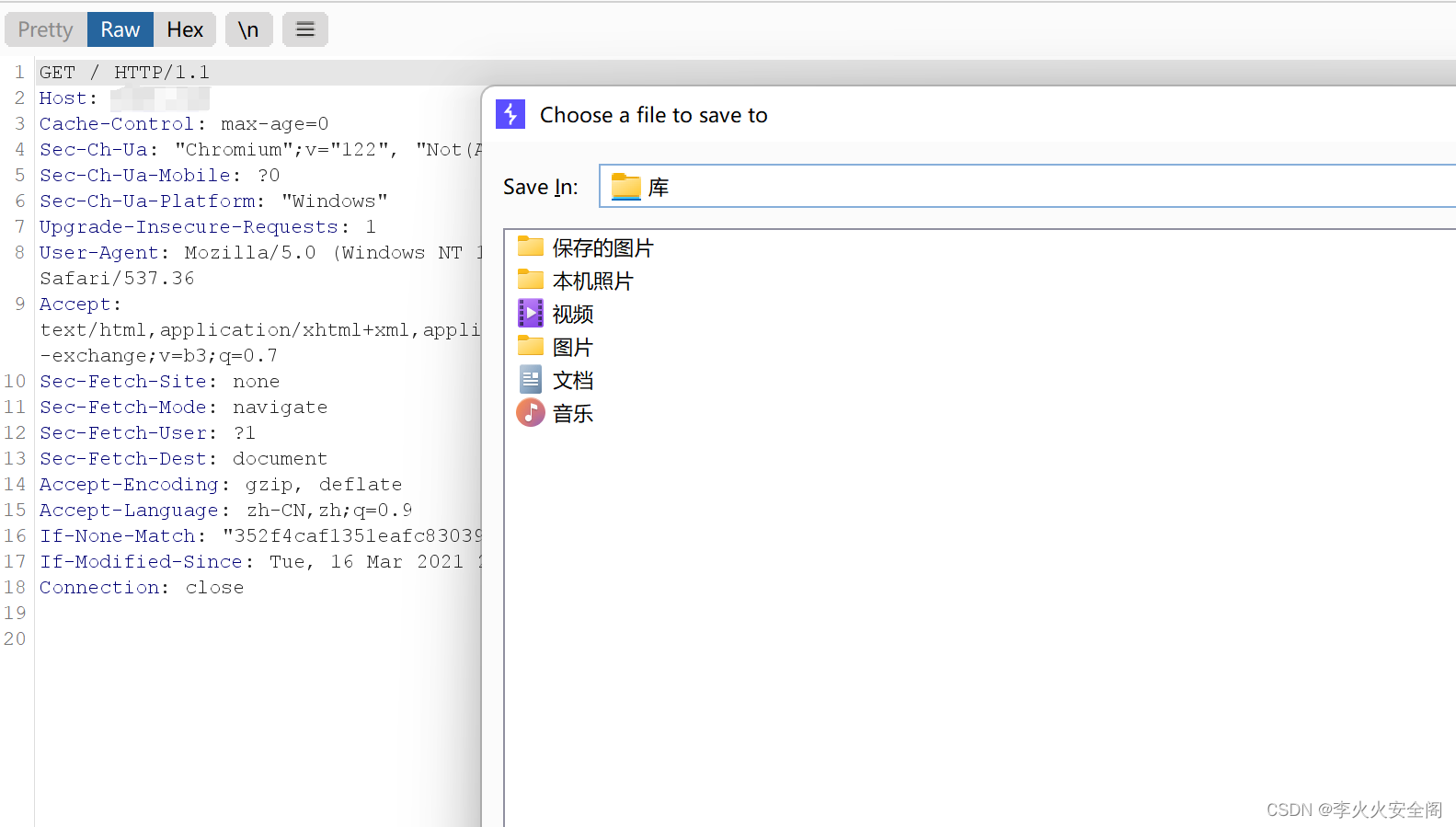Click the GET / HTTP/1.1 request line
This screenshot has width=1456, height=827.
click(x=124, y=72)
